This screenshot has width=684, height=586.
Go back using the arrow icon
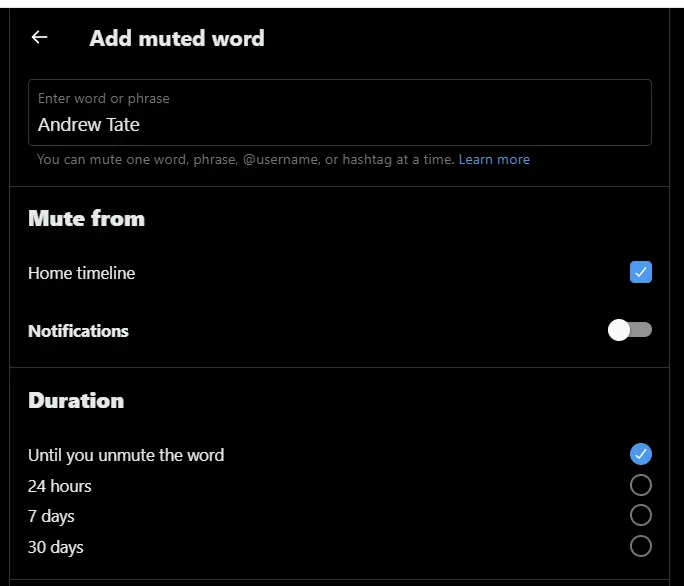39,38
